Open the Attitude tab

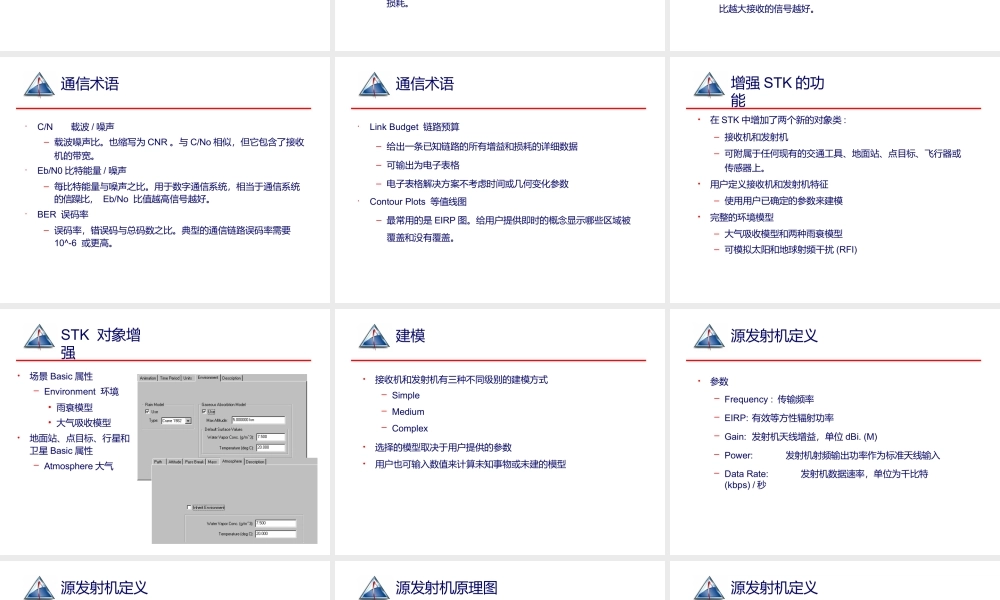click(175, 462)
